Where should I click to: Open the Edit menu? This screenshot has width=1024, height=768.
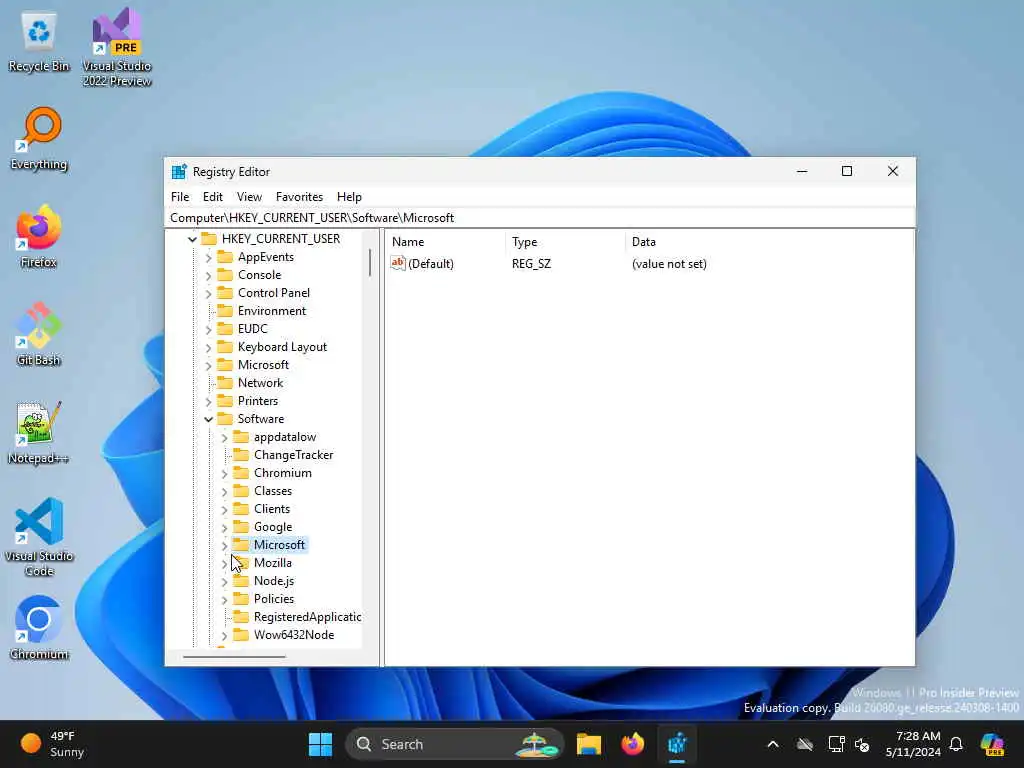[213, 197]
